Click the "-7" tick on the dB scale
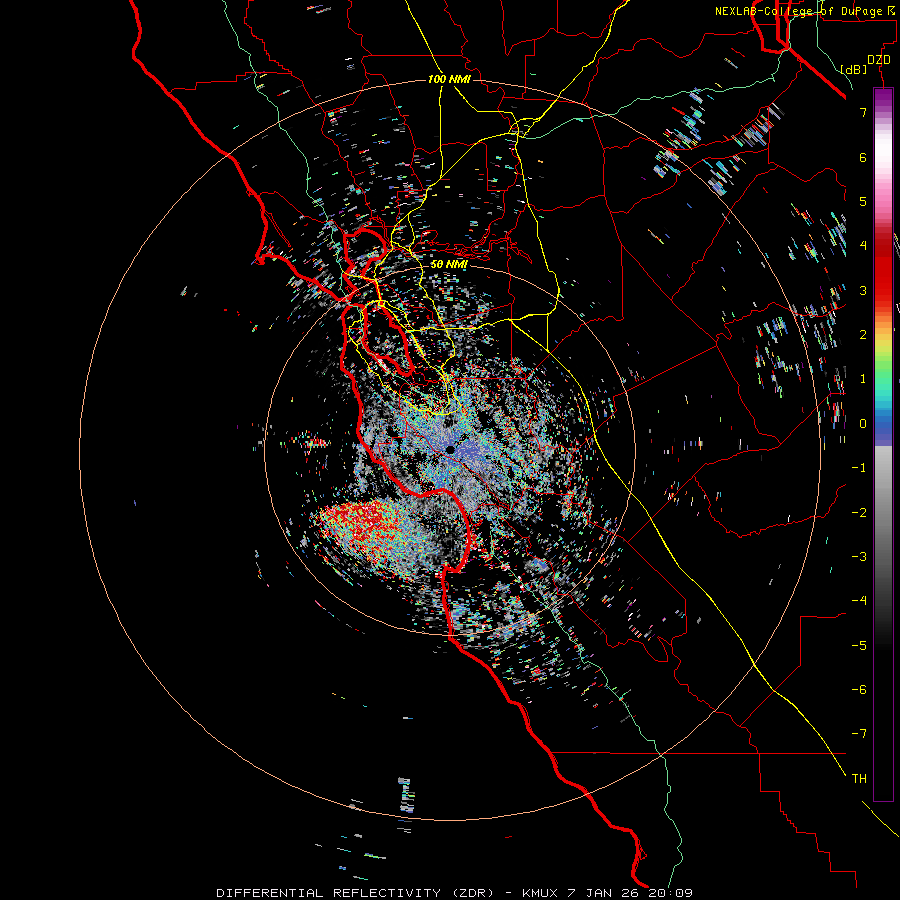Screen dimensions: 900x900 point(859,734)
